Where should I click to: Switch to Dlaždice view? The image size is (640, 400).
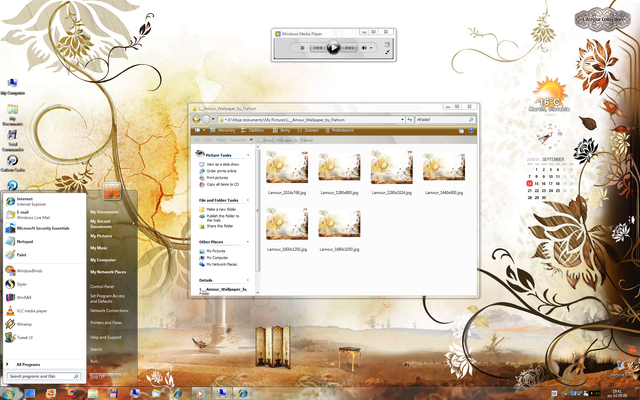pyautogui.click(x=252, y=131)
